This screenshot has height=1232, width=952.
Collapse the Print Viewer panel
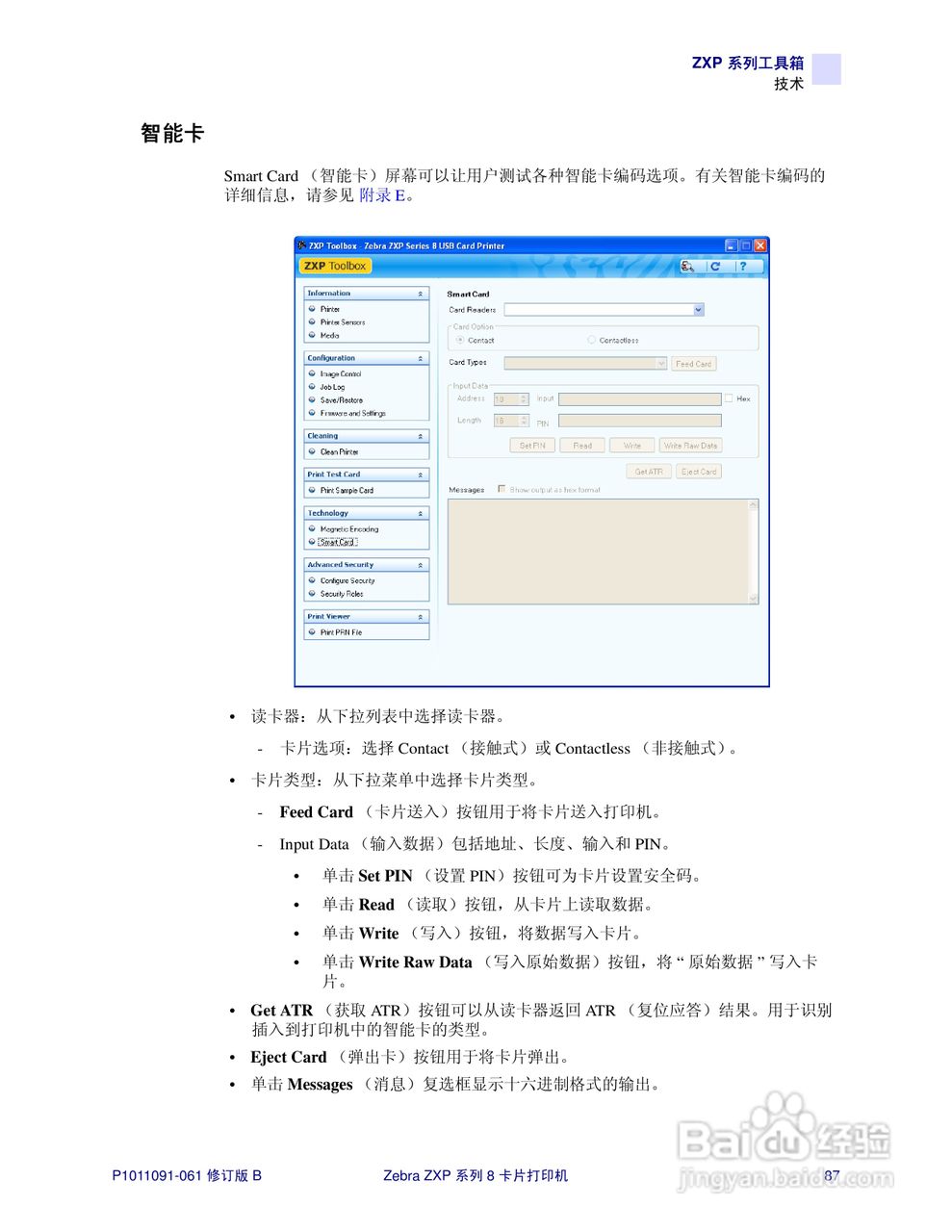pyautogui.click(x=420, y=616)
